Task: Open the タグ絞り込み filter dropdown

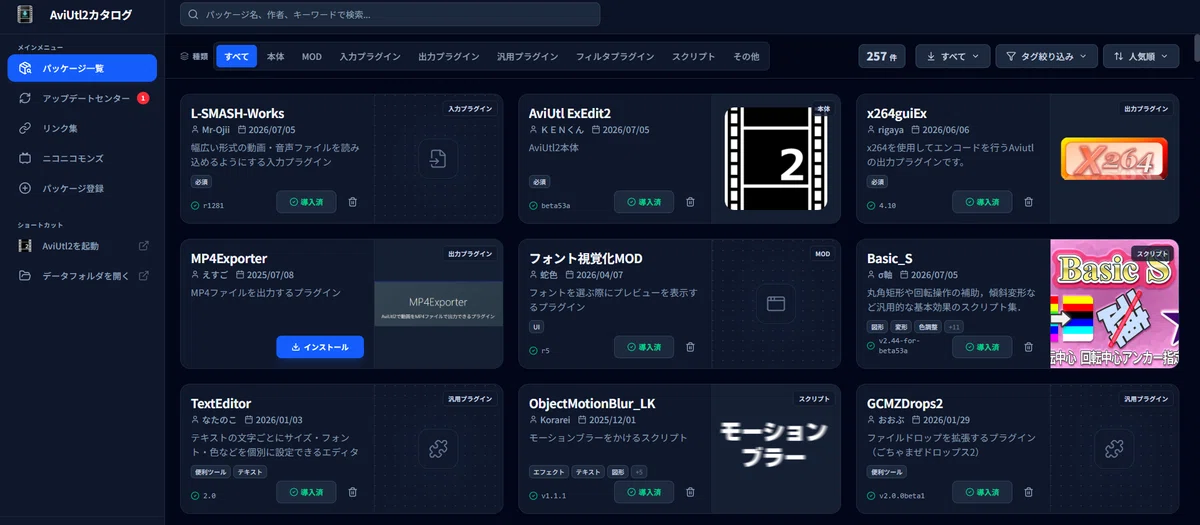Action: tap(1046, 56)
